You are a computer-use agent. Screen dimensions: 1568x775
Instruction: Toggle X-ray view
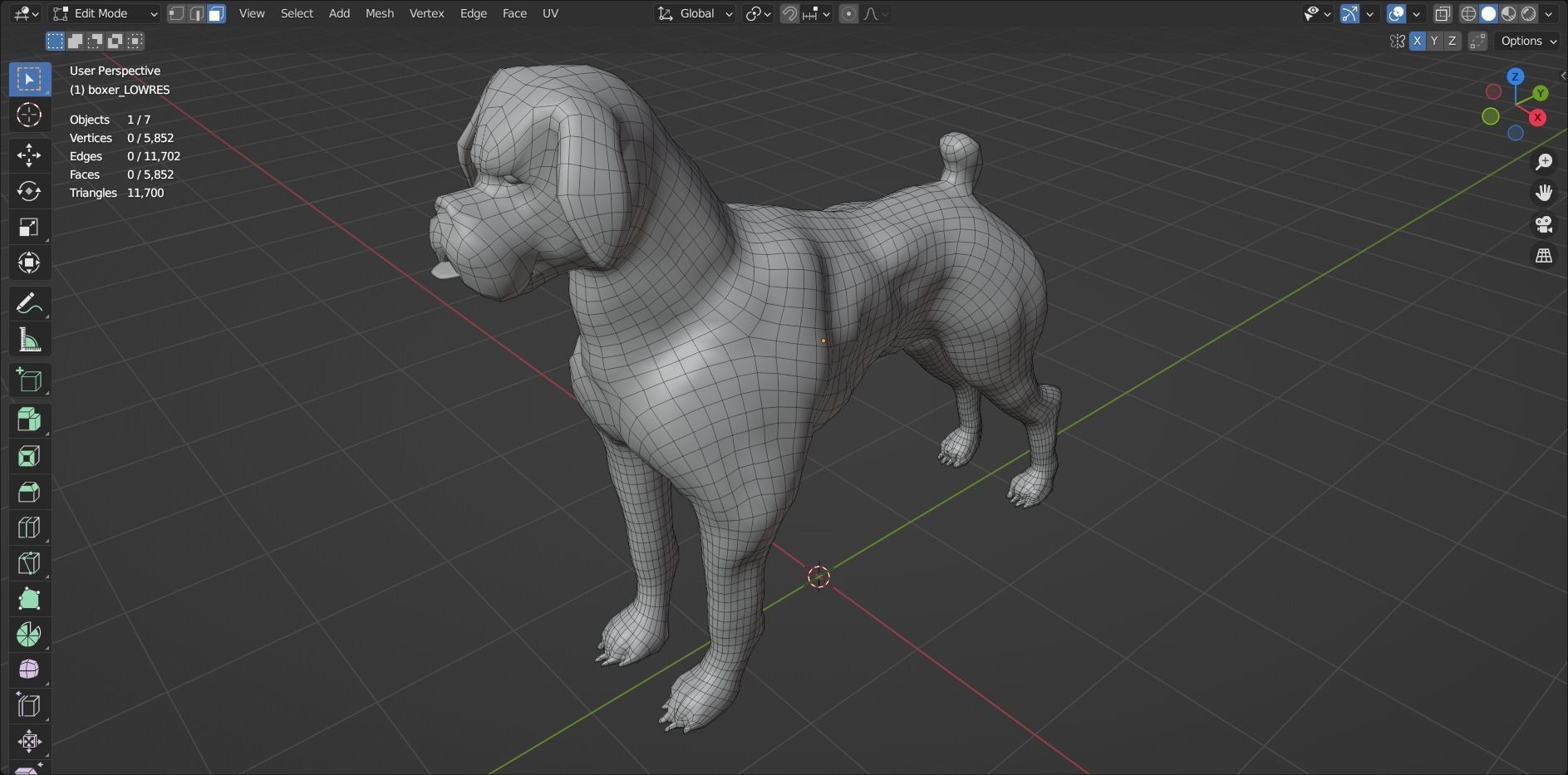pos(1443,13)
